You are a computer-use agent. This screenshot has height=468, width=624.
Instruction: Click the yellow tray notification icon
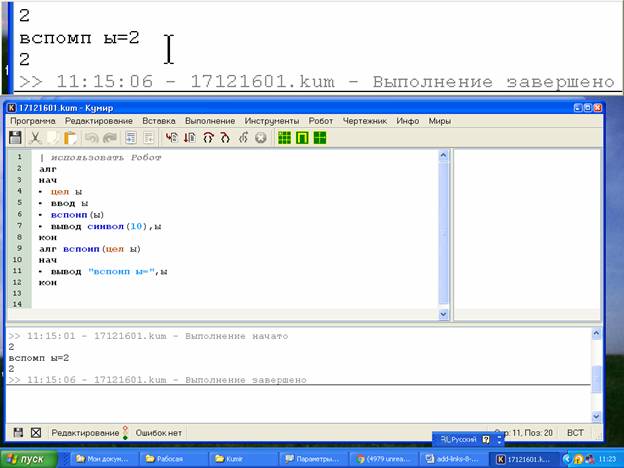(578, 460)
